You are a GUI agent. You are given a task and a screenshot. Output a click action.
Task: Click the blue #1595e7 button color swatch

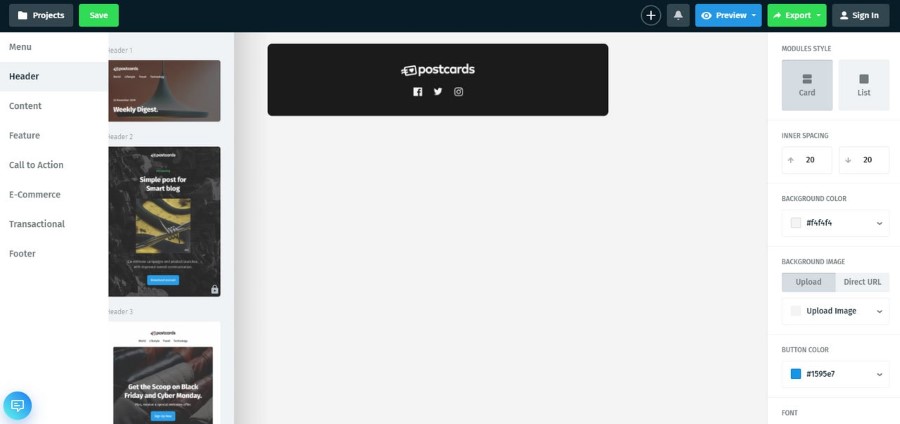pos(796,374)
